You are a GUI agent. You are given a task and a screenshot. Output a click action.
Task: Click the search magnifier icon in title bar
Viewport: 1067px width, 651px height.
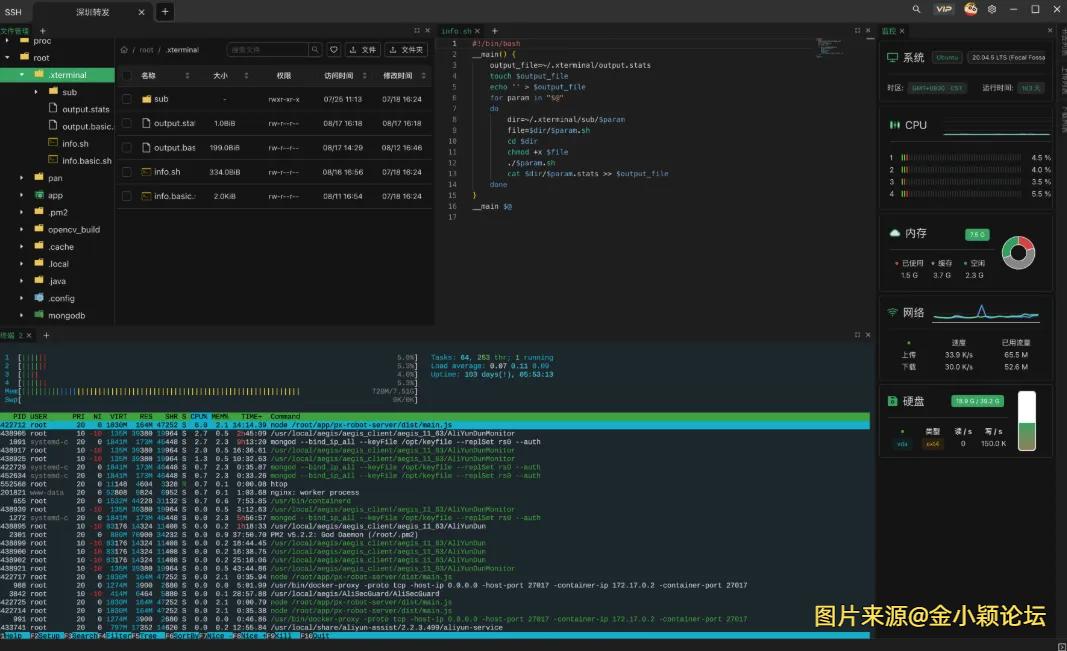point(917,9)
